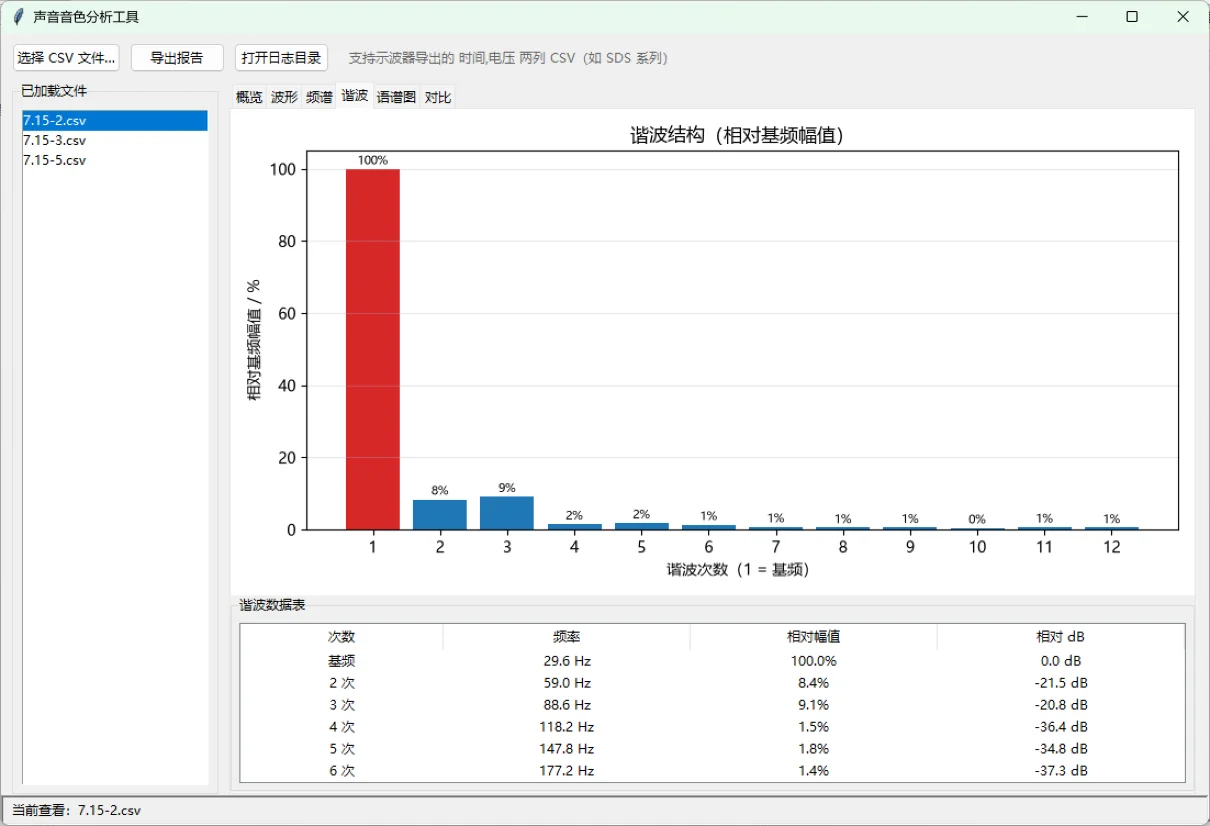View the 对比 tab
Viewport: 1210px width, 826px height.
[x=438, y=97]
